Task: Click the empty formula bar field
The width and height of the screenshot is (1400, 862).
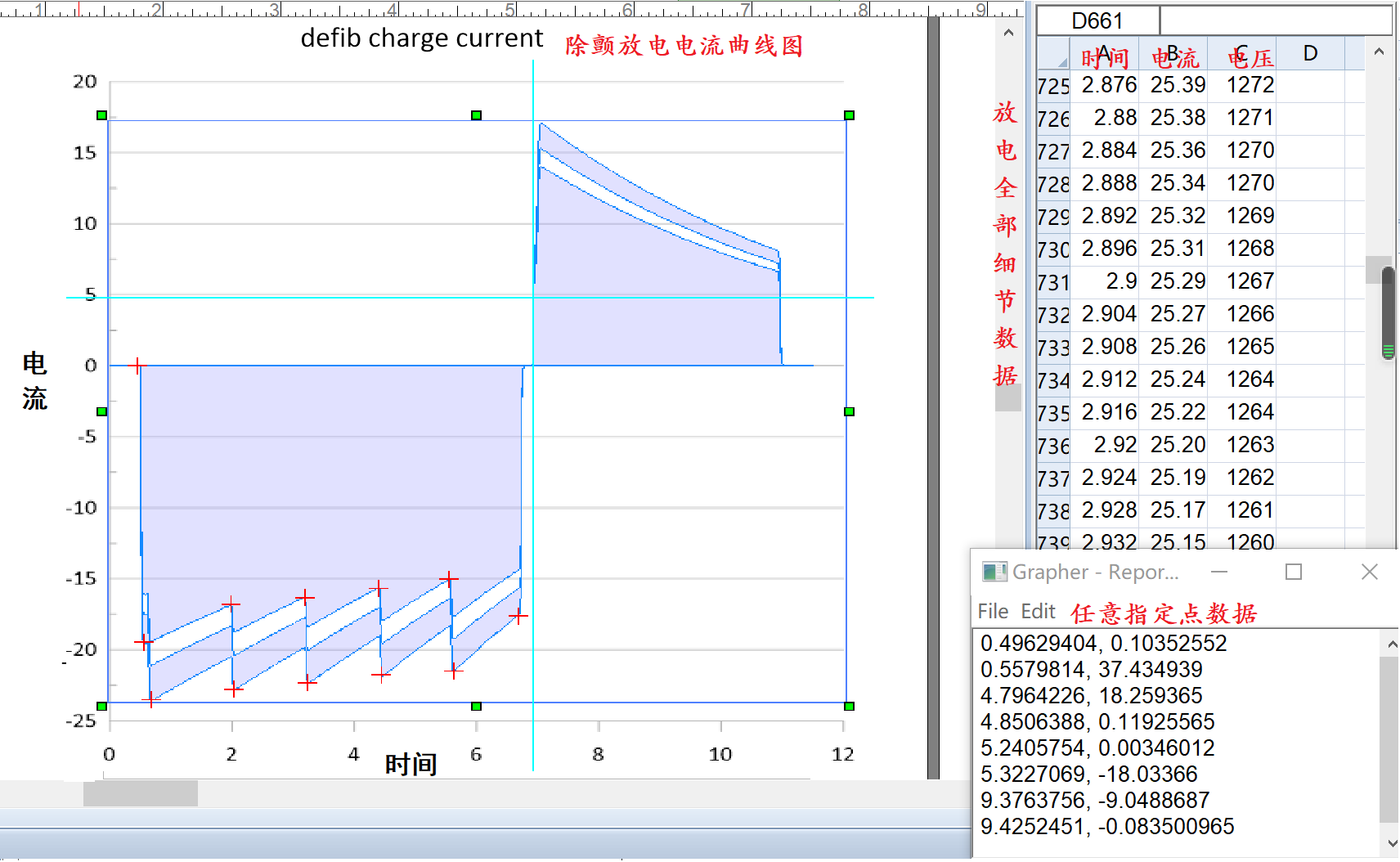Action: coord(1274,20)
